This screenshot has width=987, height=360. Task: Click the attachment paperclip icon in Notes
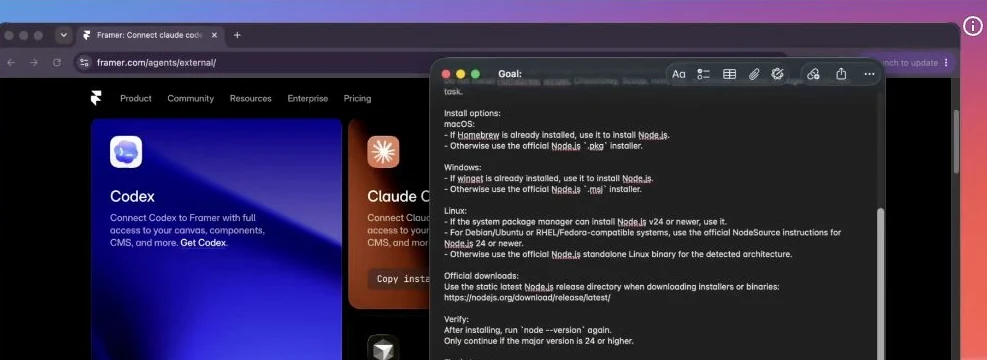pyautogui.click(x=754, y=74)
